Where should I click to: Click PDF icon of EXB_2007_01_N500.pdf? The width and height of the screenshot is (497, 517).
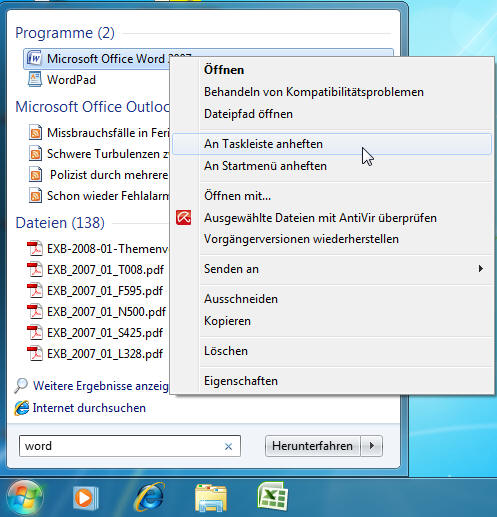(35, 312)
